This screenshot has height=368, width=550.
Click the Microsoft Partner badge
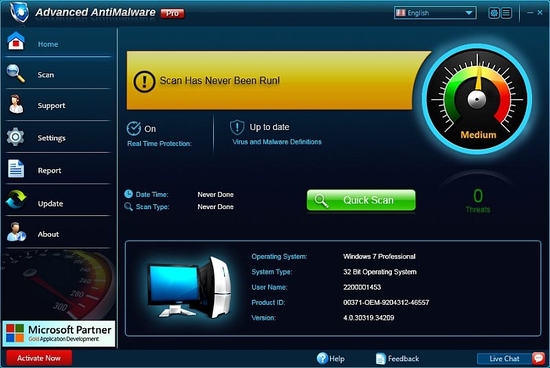tap(59, 333)
